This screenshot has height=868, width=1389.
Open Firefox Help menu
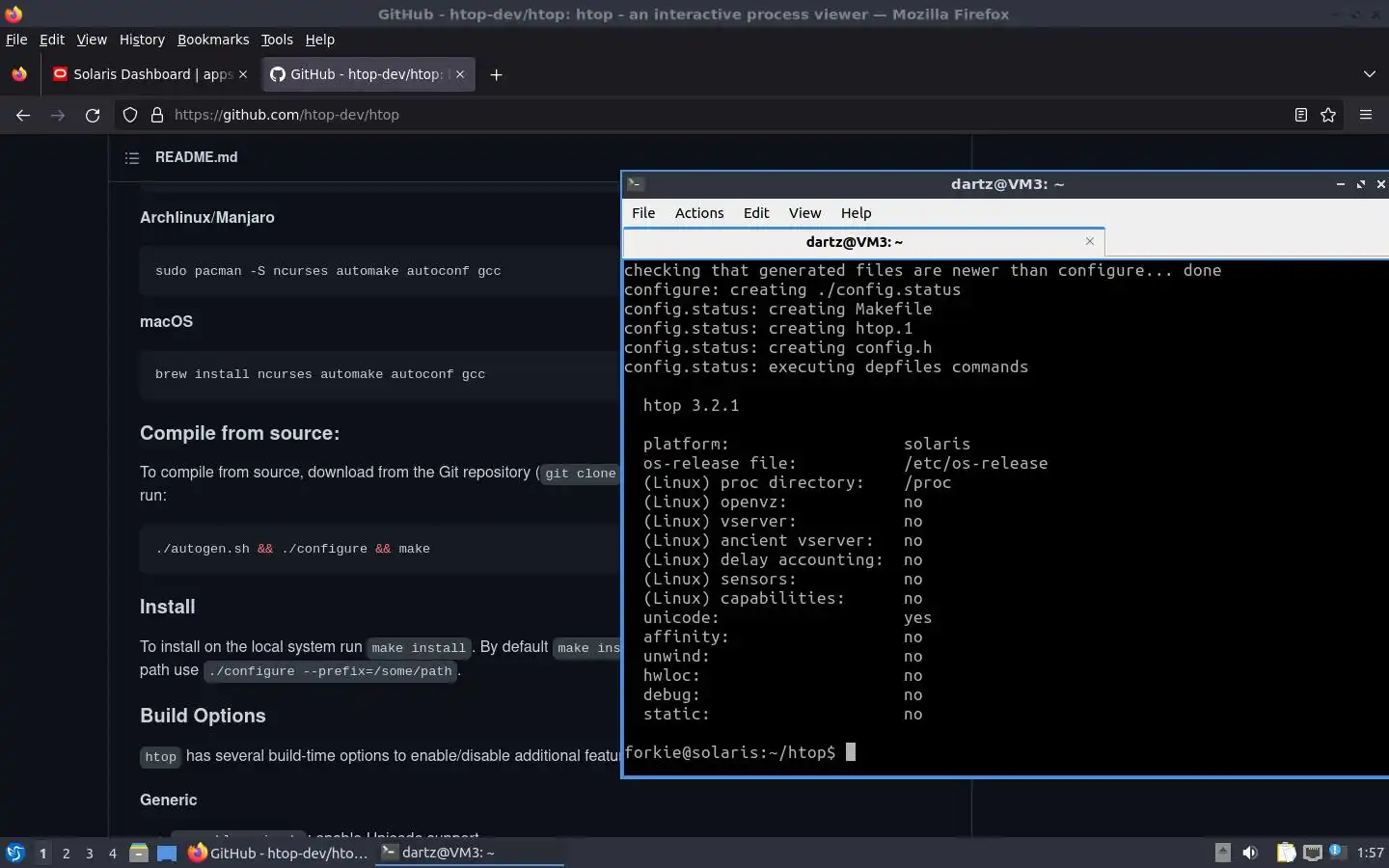coord(320,40)
